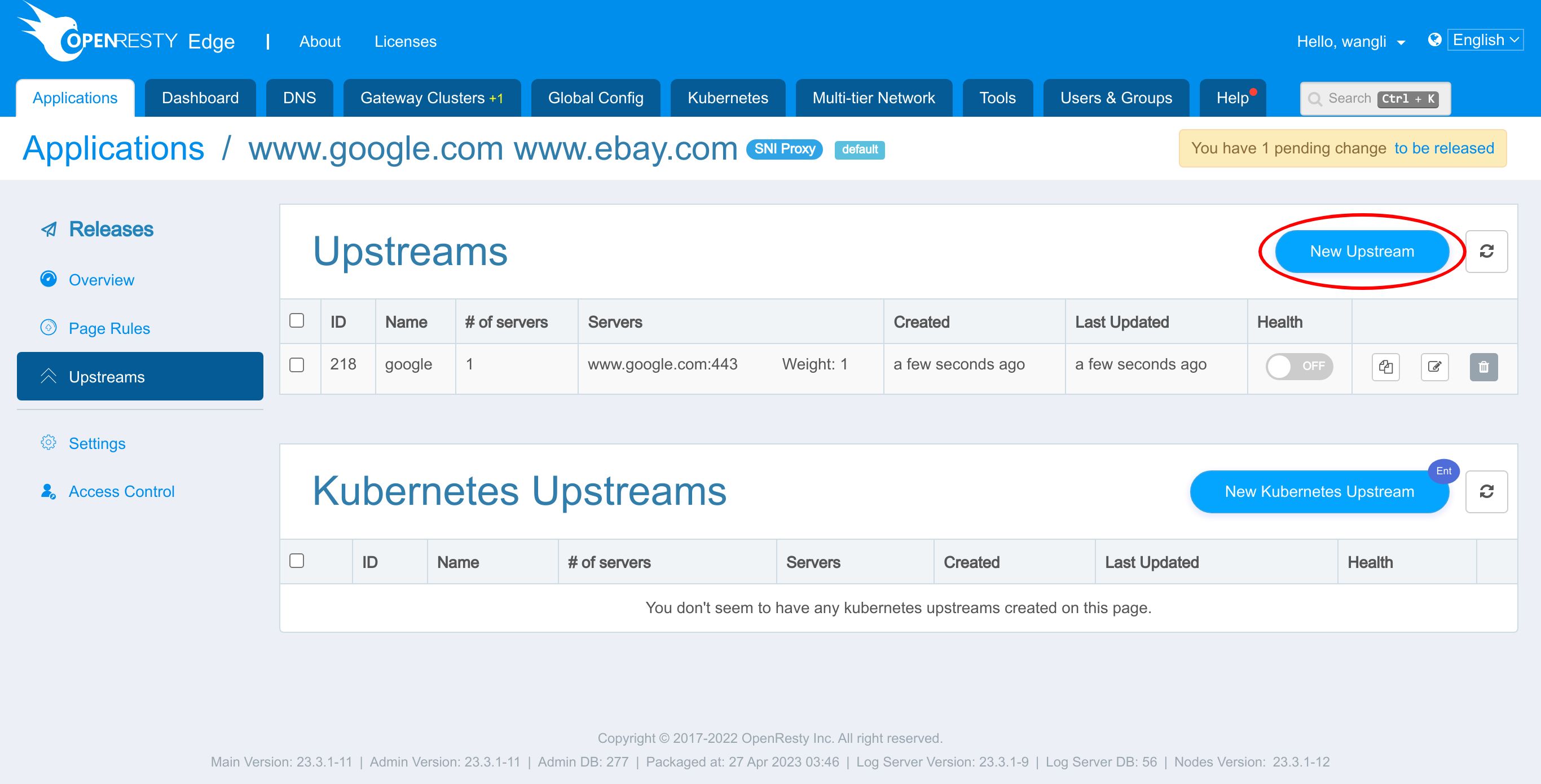The image size is (1541, 784).
Task: Go to Access Control in the sidebar
Action: pos(121,492)
